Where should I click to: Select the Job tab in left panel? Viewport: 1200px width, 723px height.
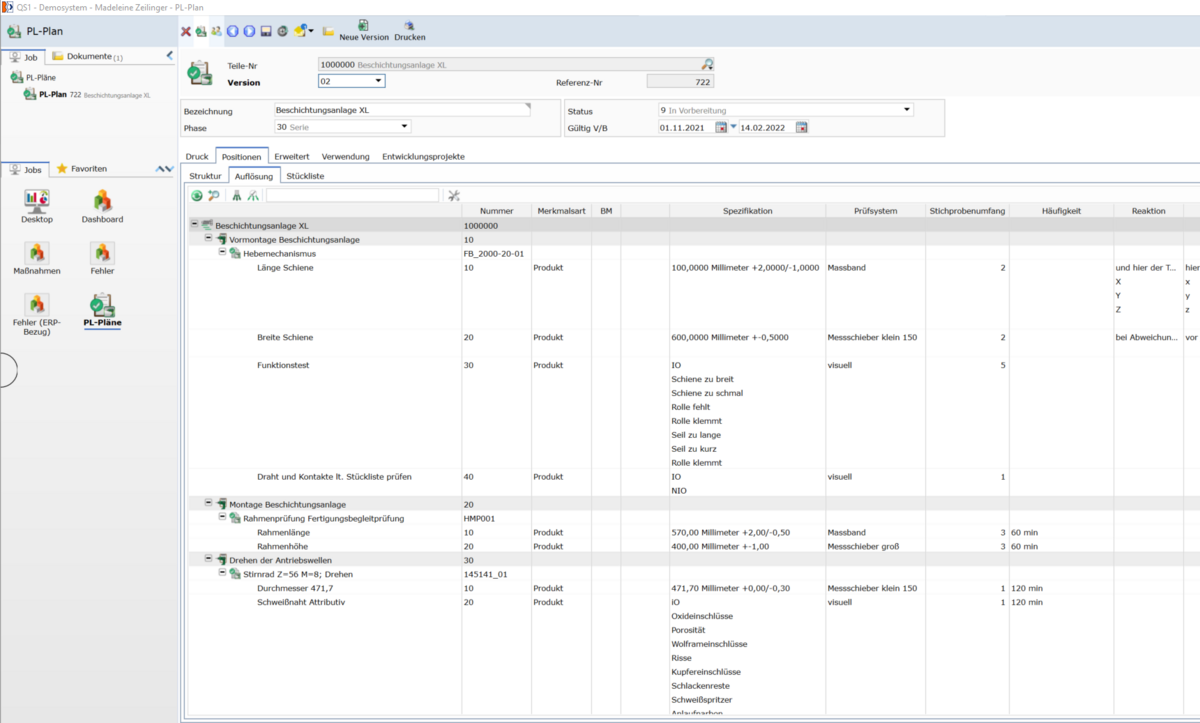24,57
